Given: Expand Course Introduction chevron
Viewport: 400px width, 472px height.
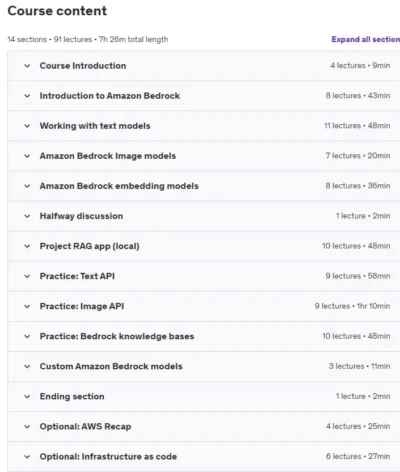Looking at the screenshot, I should pos(27,66).
